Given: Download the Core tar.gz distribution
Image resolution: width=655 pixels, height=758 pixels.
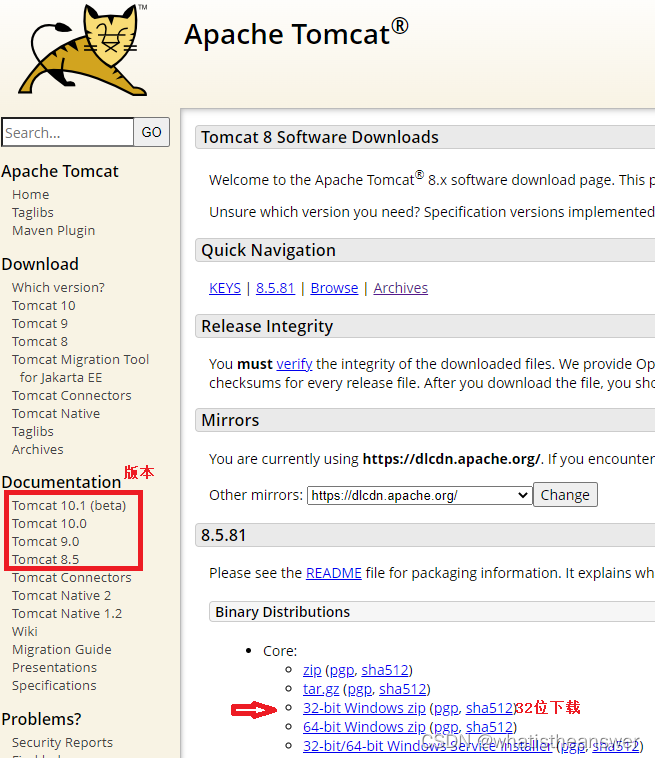Looking at the screenshot, I should [x=321, y=689].
